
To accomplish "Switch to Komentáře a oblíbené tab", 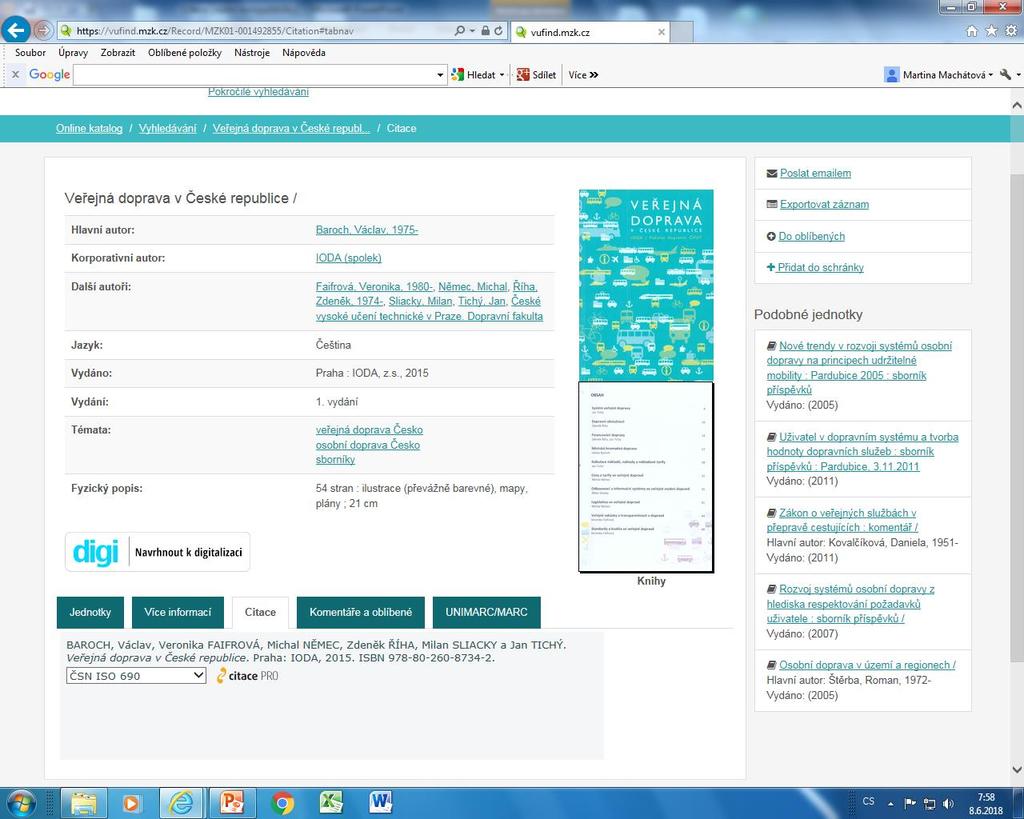I will pos(360,612).
